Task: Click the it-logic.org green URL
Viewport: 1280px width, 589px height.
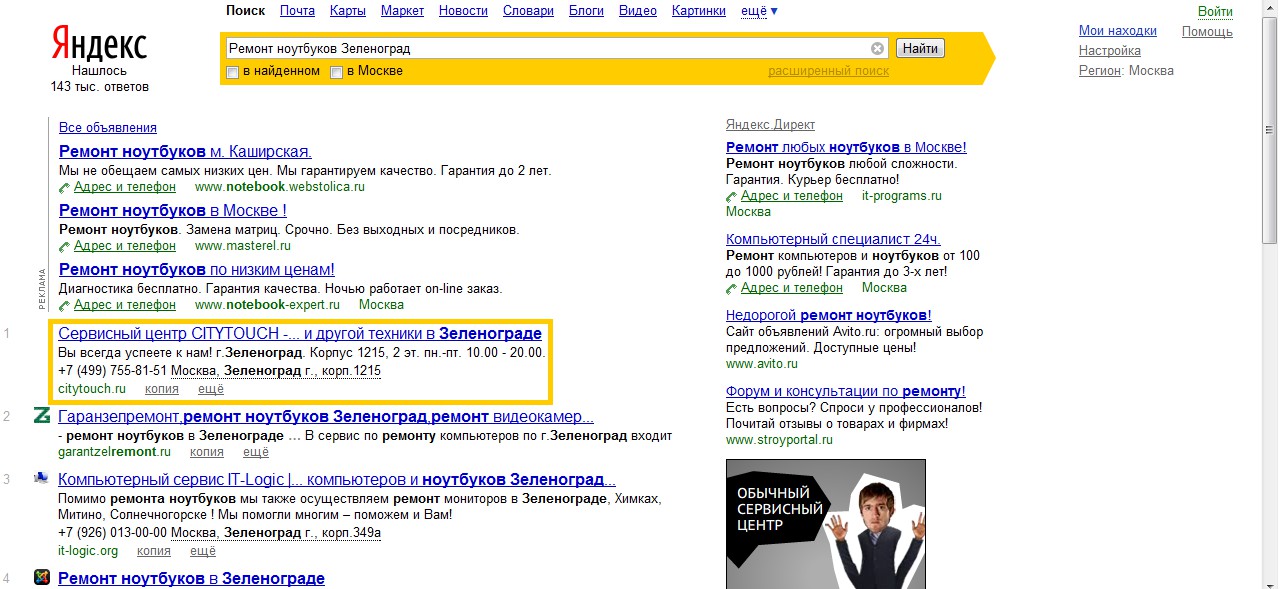Action: pyautogui.click(x=88, y=551)
